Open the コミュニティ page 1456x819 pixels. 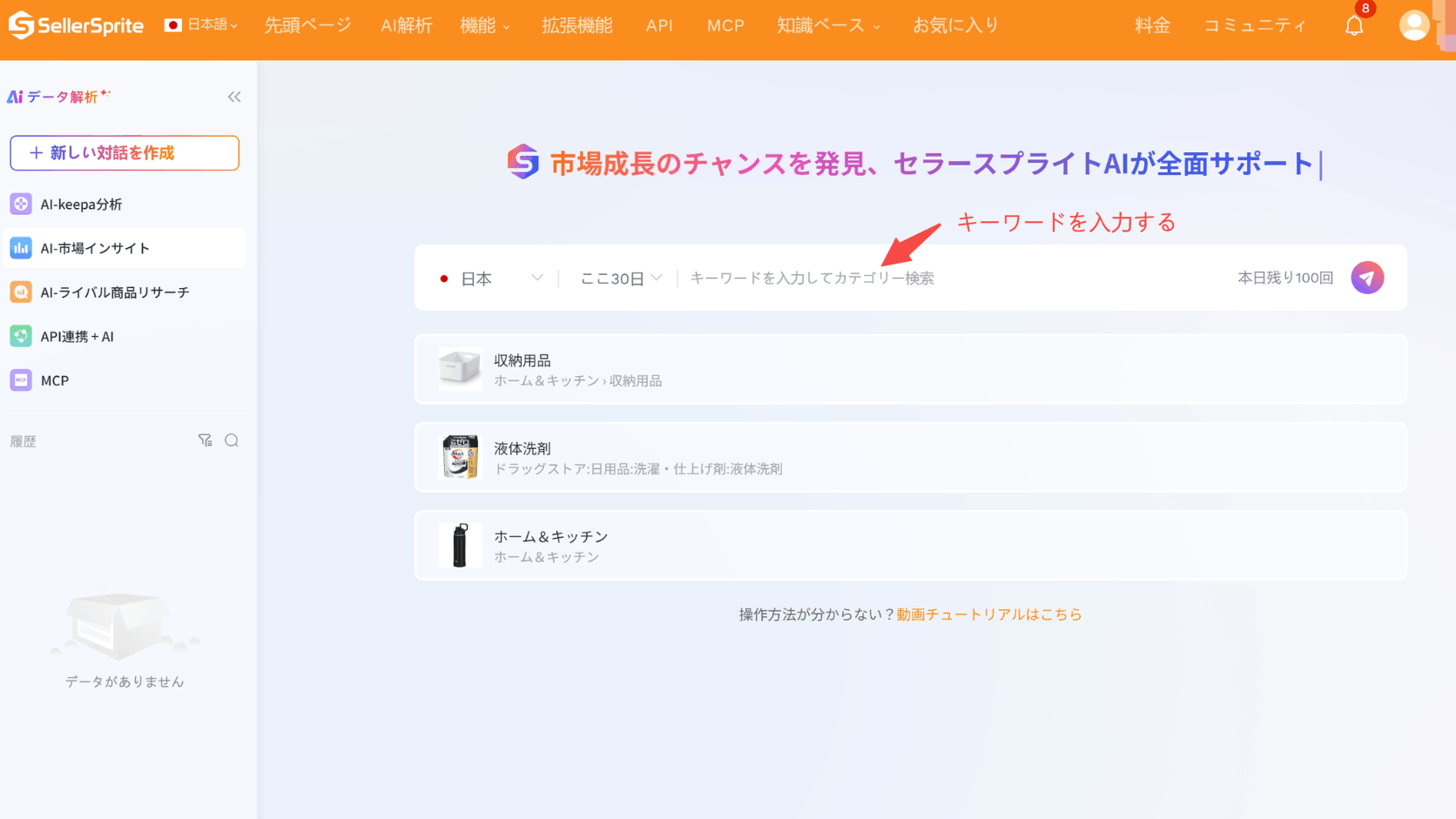tap(1255, 25)
